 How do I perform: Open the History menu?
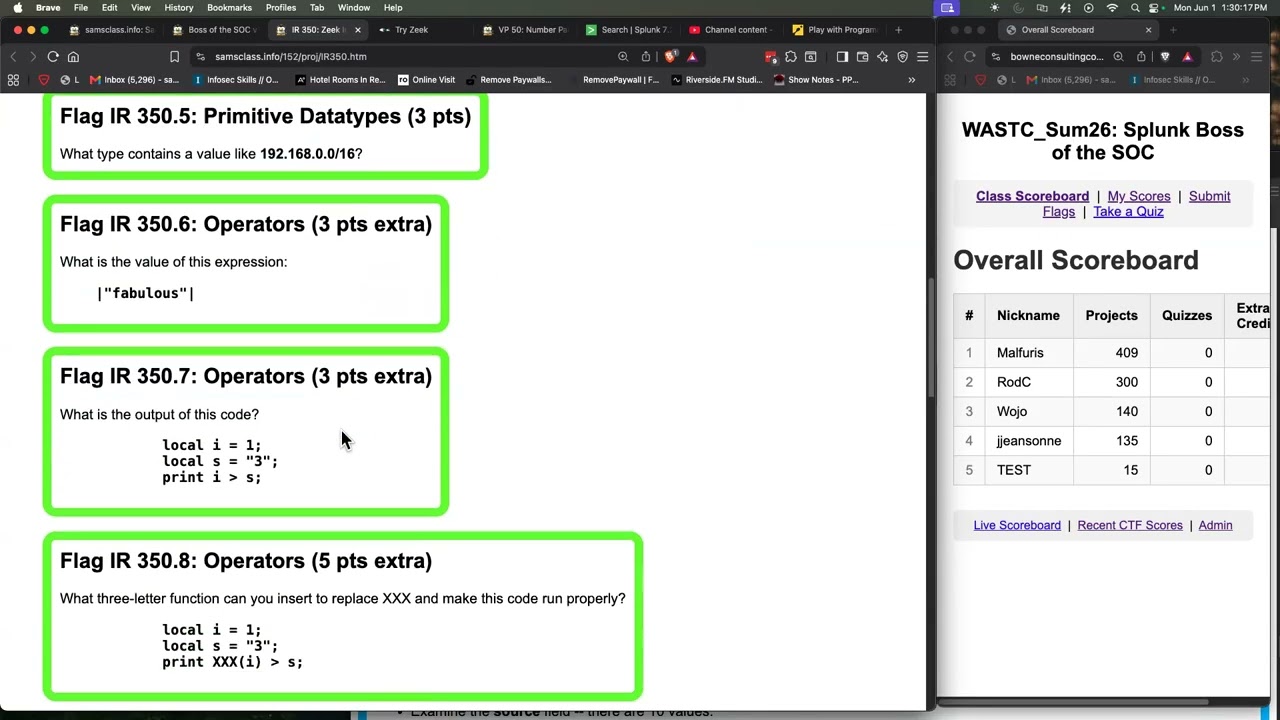pos(178,8)
